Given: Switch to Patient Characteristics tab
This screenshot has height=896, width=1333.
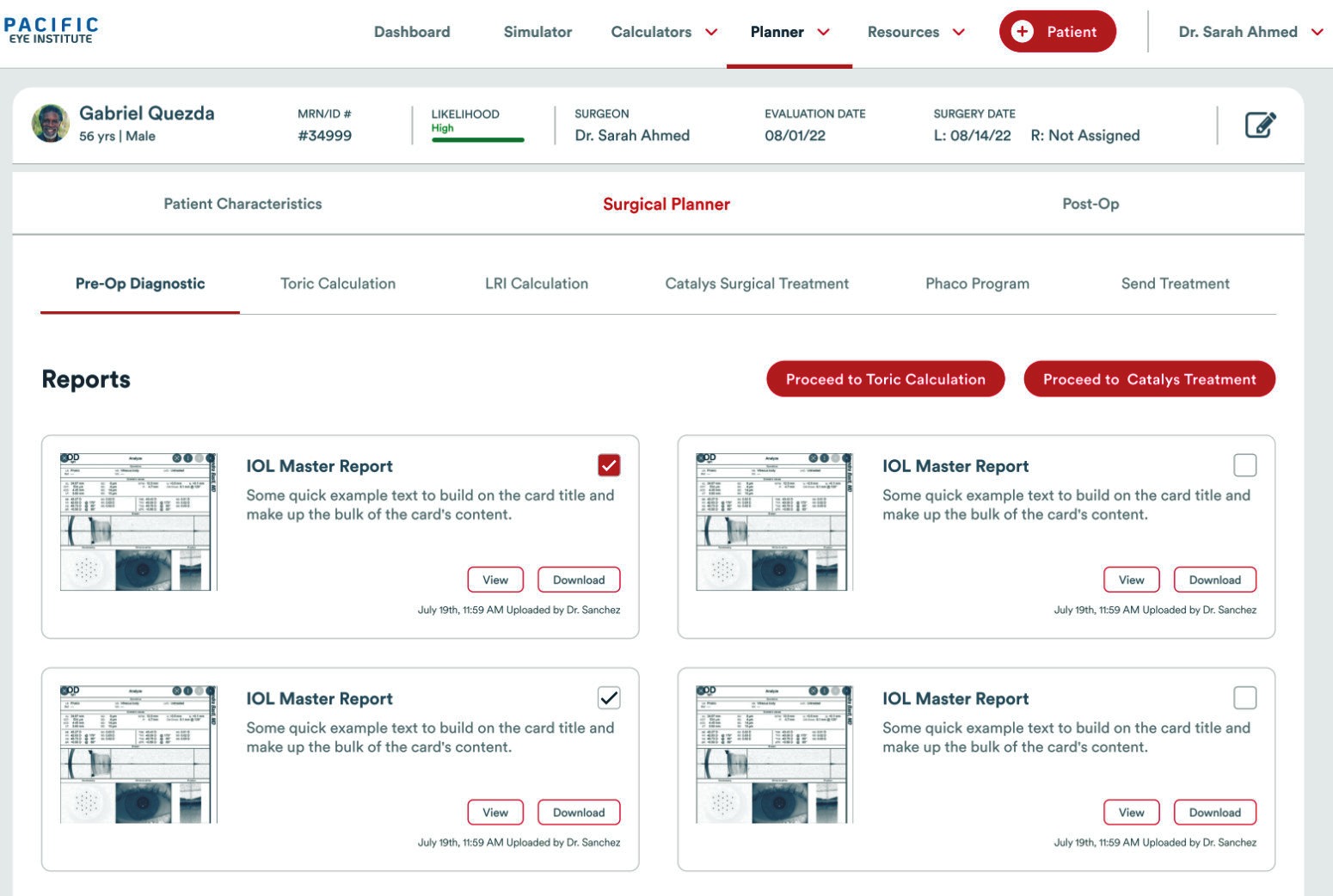Looking at the screenshot, I should (243, 204).
